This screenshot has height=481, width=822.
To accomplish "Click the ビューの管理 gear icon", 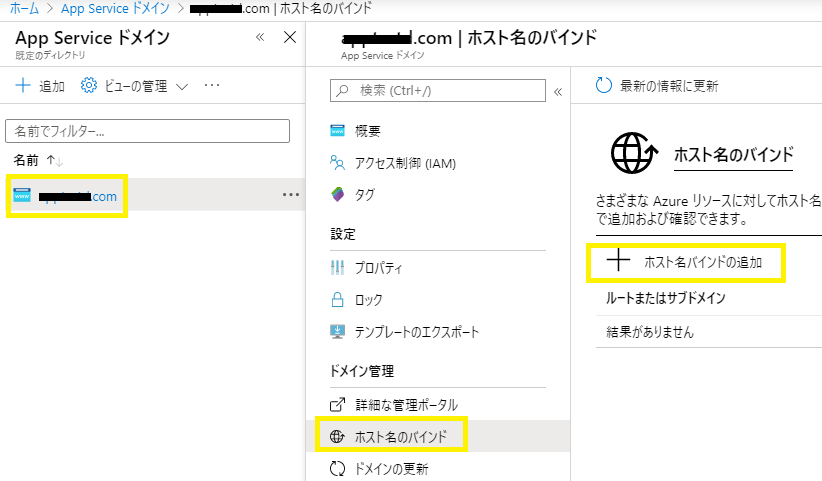I will [89, 85].
